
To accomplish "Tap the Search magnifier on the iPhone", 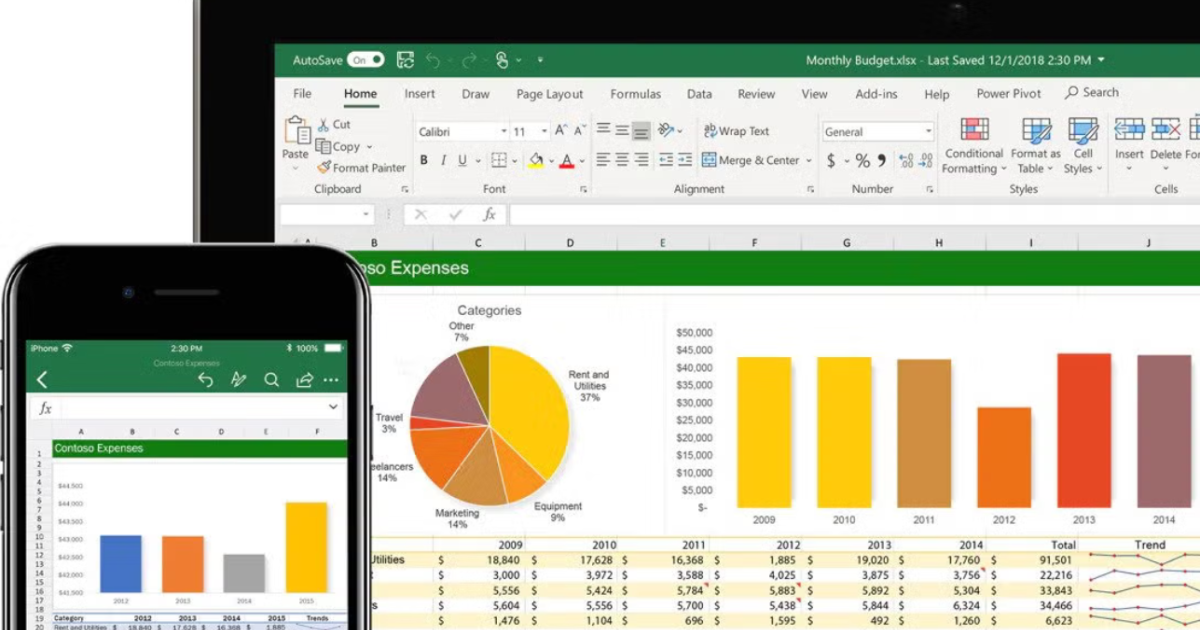I will [271, 380].
